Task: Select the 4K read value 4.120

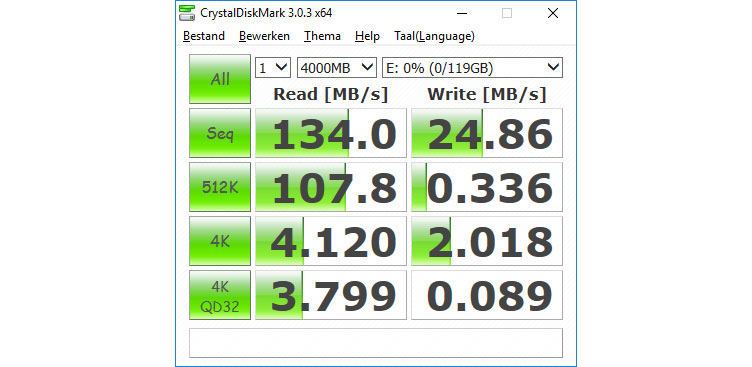Action: click(331, 241)
